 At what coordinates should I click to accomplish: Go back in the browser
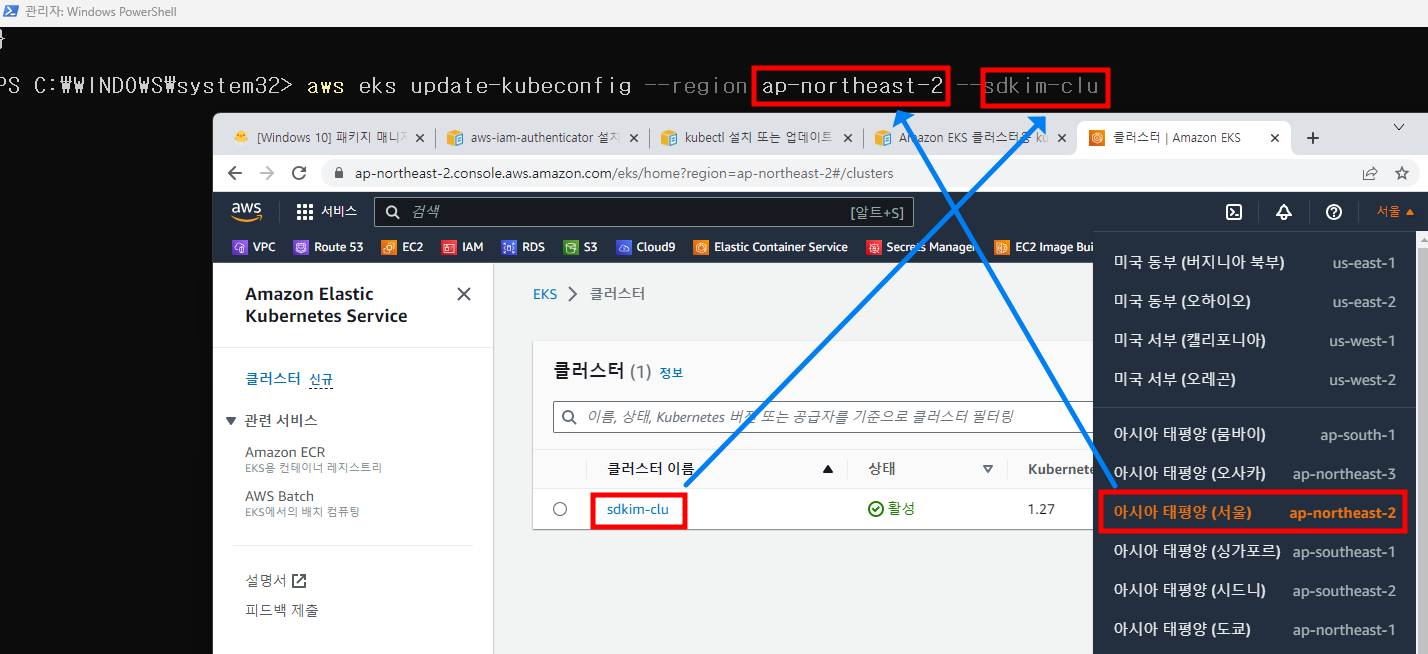pos(235,173)
